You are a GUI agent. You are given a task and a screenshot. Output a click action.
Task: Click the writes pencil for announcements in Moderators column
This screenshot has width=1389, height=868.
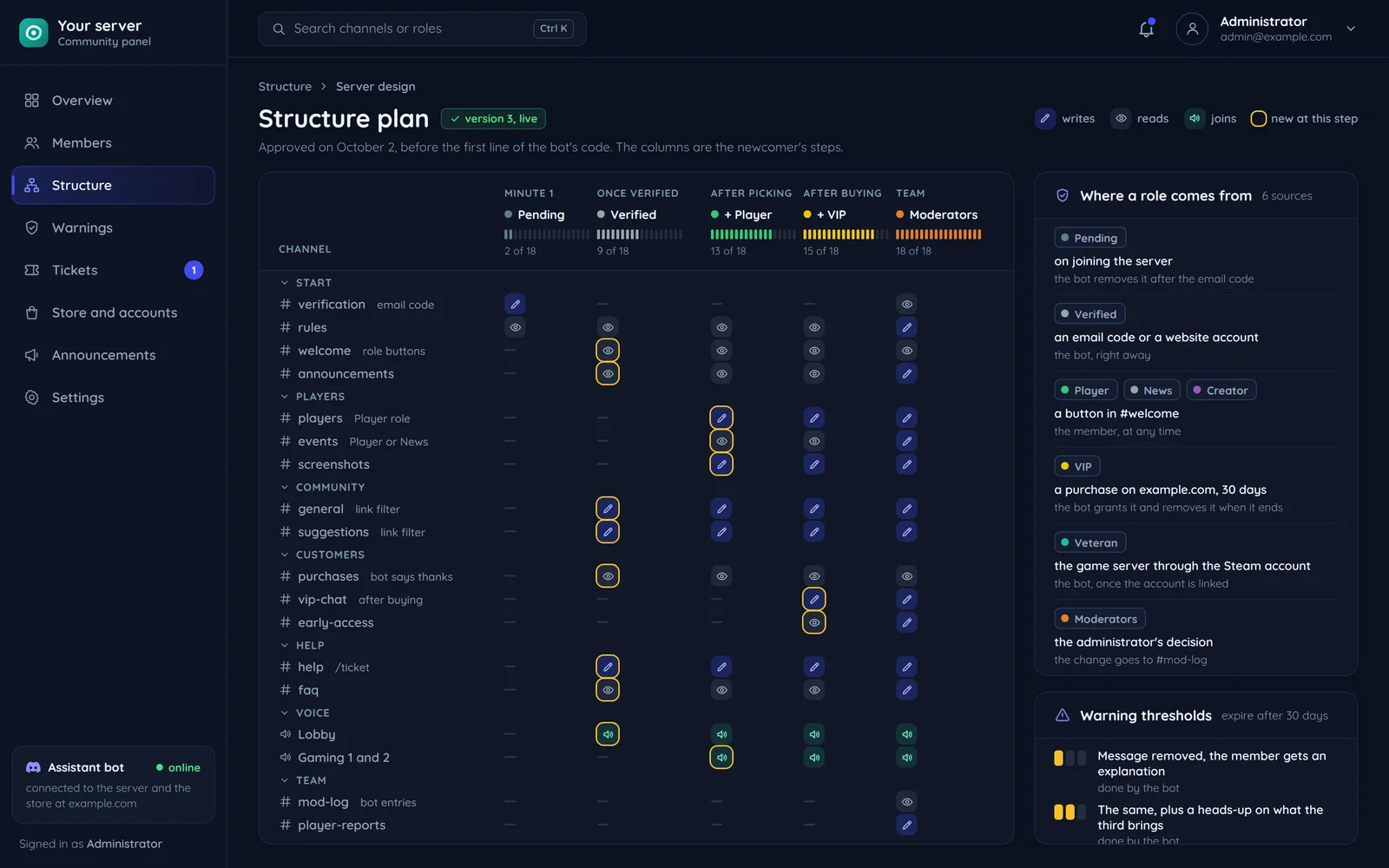(x=906, y=373)
